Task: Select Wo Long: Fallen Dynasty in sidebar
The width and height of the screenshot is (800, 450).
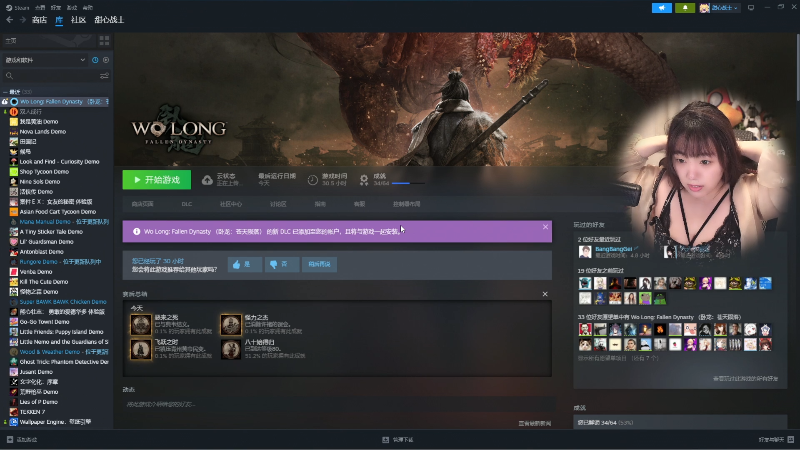Action: coord(59,102)
